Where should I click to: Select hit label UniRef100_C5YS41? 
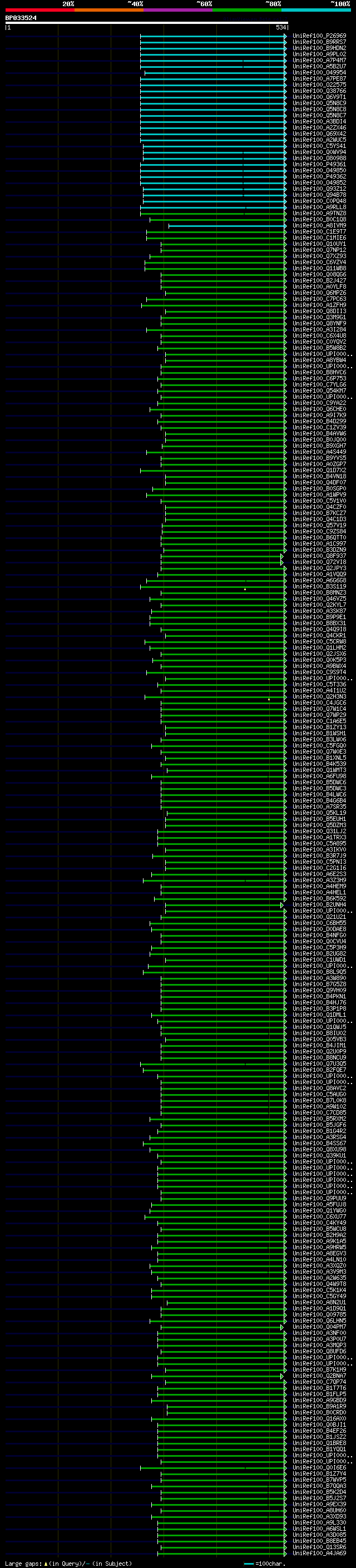(x=319, y=146)
